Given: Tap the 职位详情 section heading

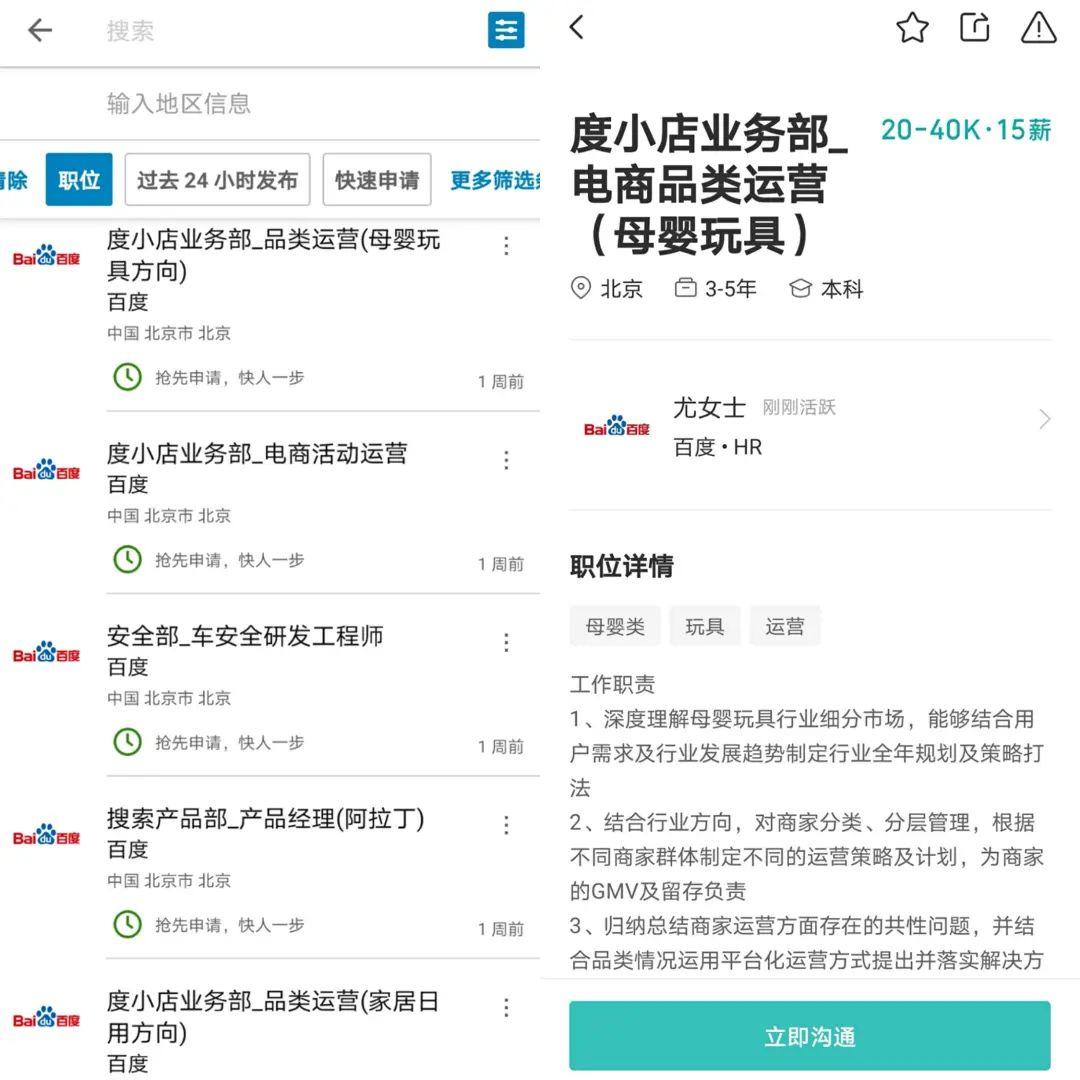Looking at the screenshot, I should point(621,565).
